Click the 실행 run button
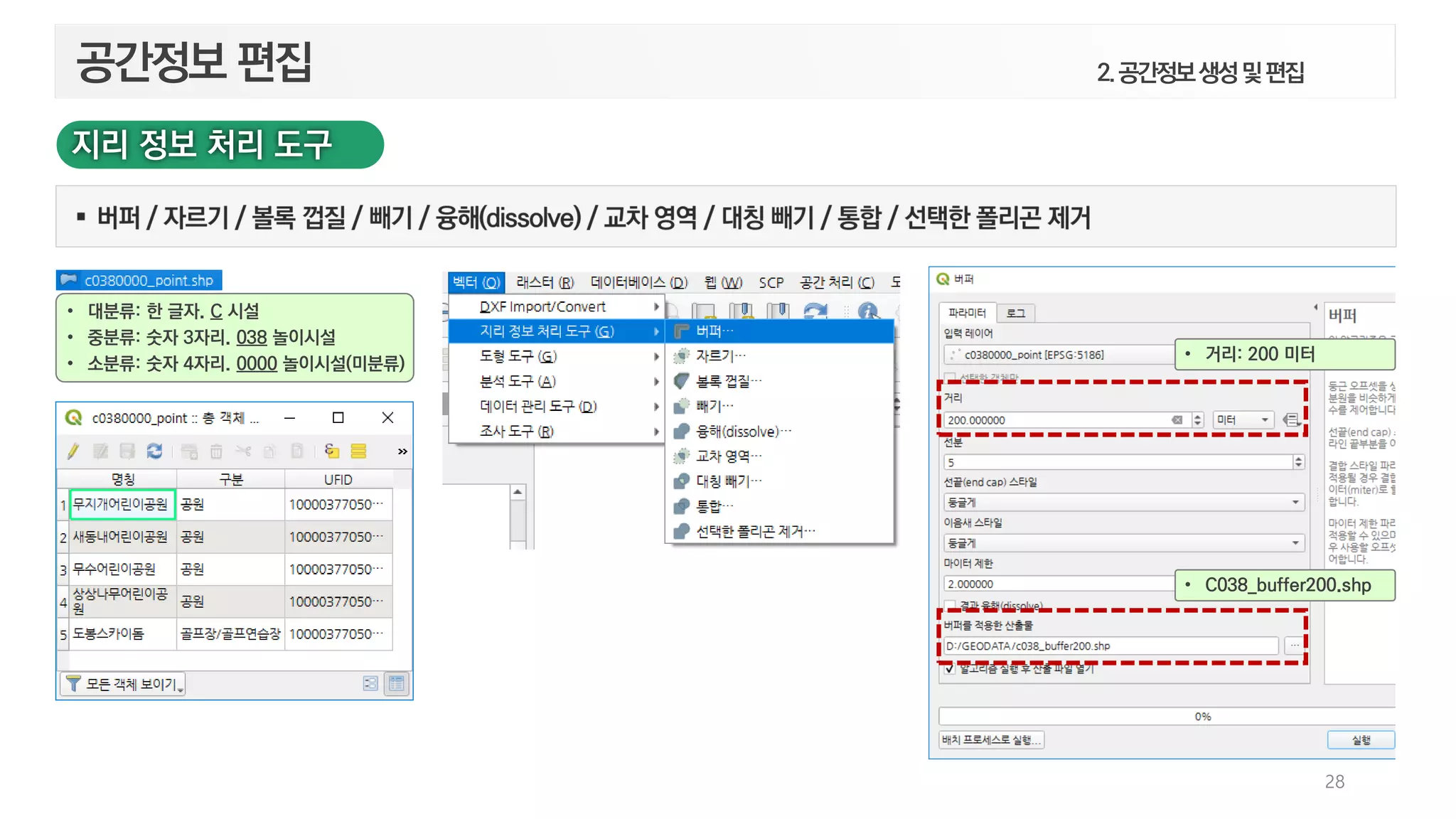This screenshot has width=1456, height=819. tap(1360, 740)
